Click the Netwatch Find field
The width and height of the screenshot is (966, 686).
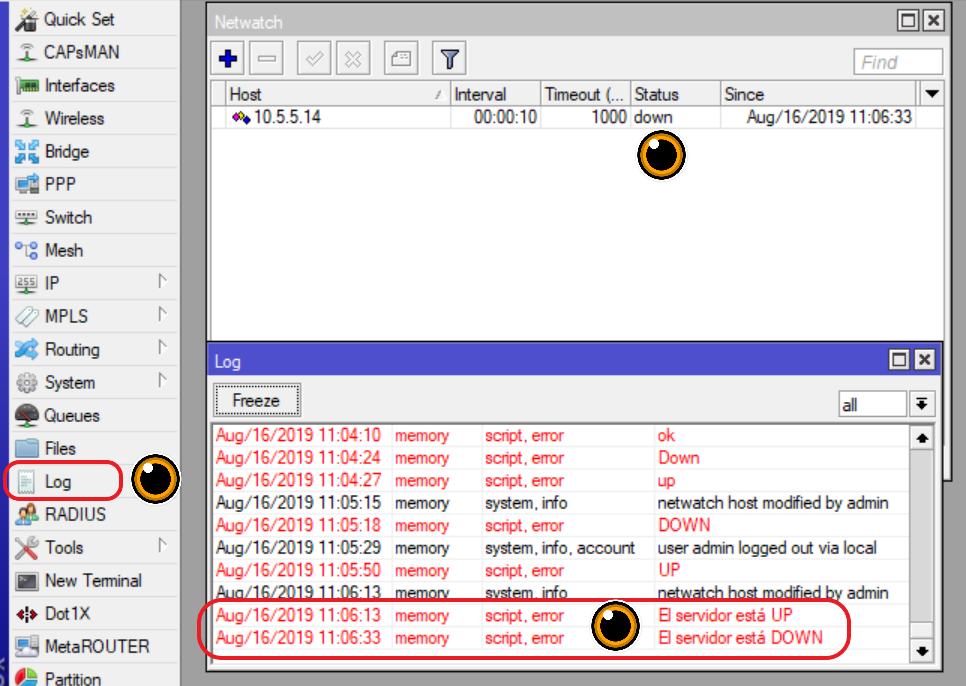pos(898,62)
